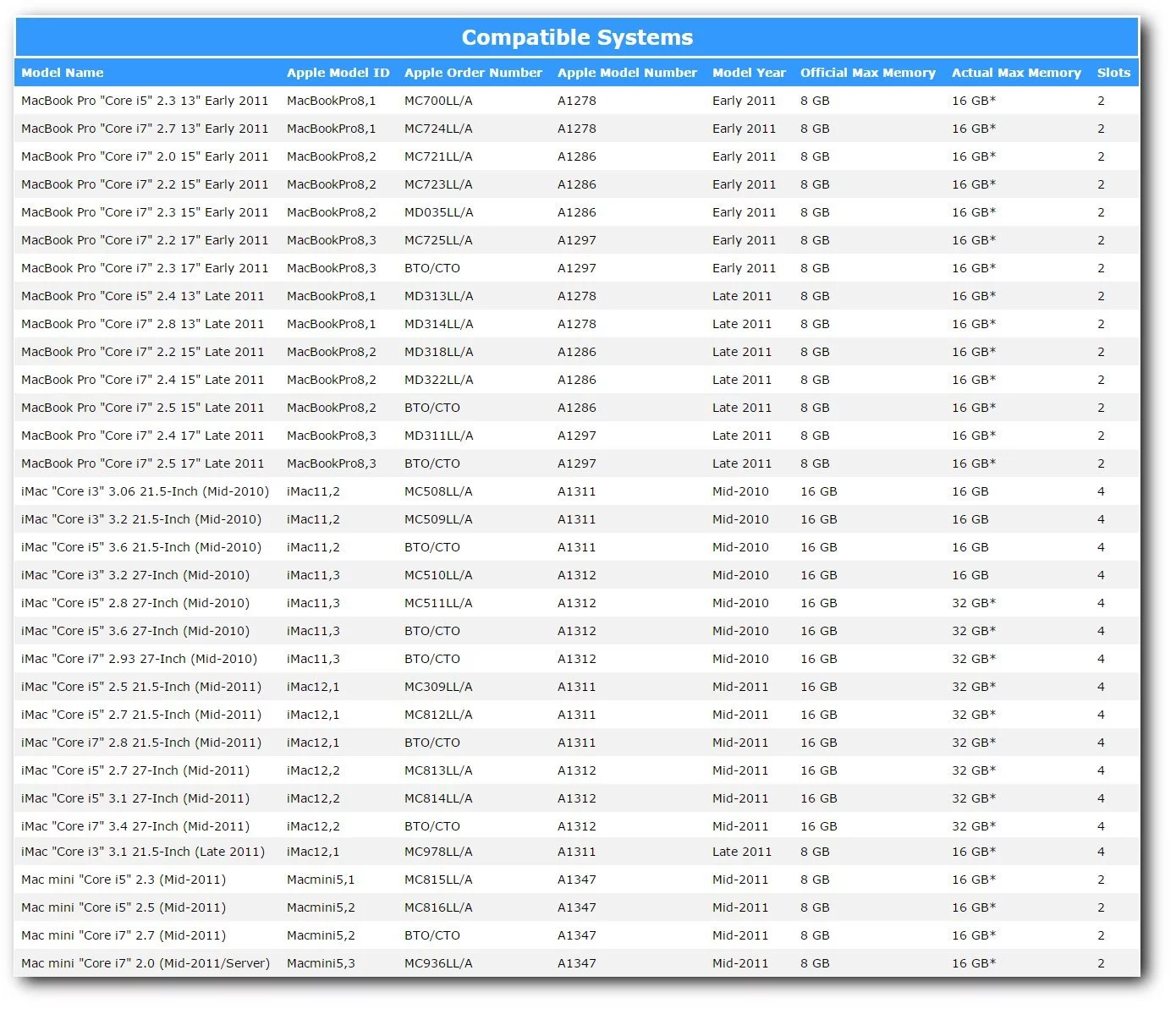Click order number MC309LL/A
The width and height of the screenshot is (1176, 1014).
click(x=438, y=687)
